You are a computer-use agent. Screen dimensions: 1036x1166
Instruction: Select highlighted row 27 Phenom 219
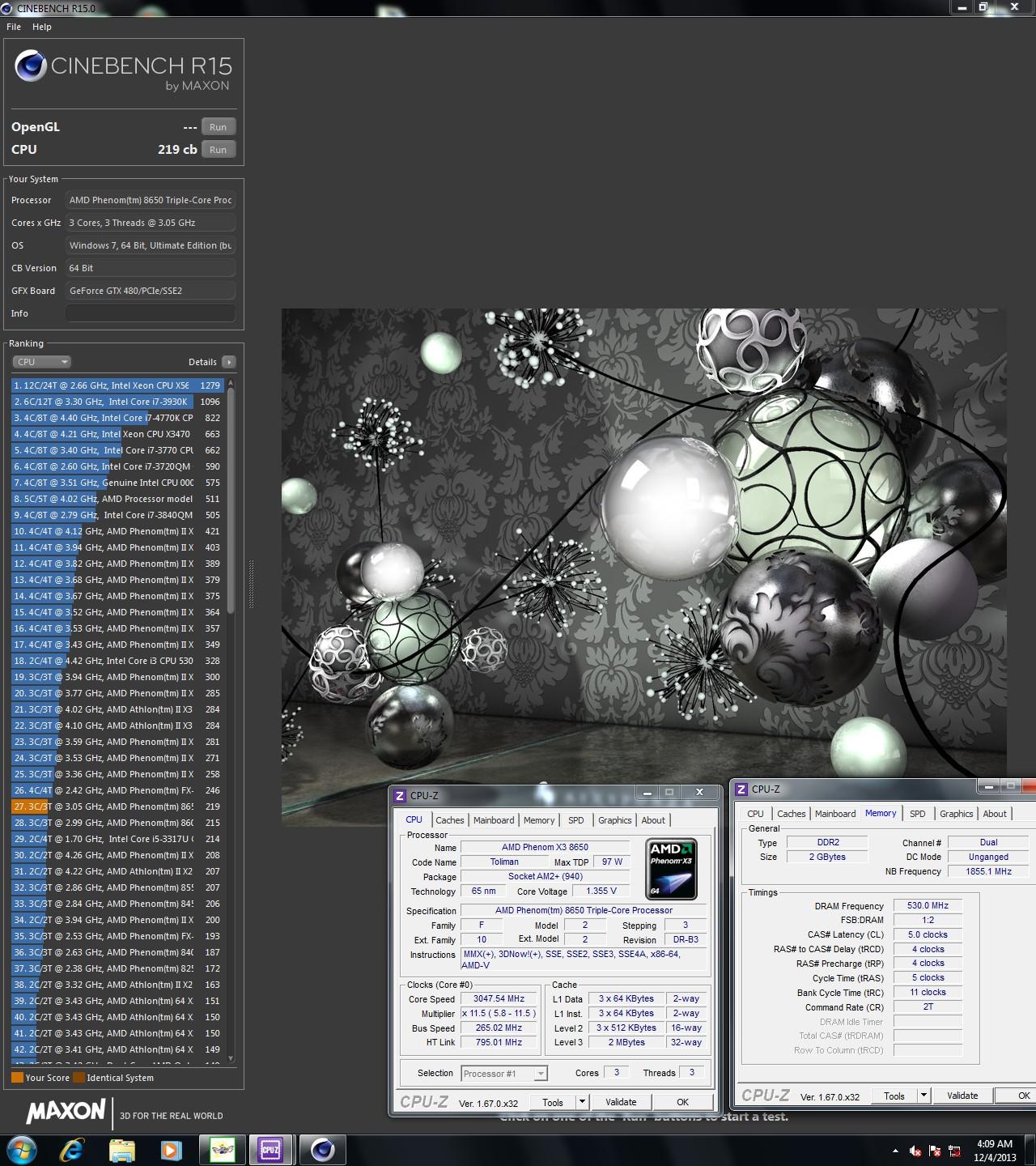(x=117, y=806)
